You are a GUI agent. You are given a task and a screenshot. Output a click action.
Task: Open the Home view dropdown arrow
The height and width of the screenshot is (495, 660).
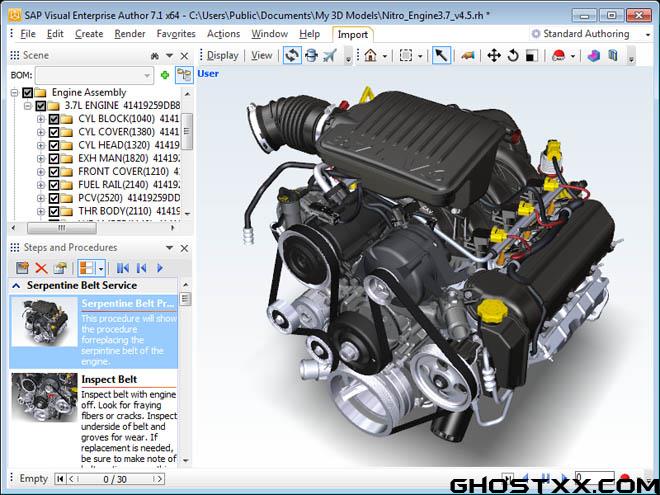pos(385,56)
